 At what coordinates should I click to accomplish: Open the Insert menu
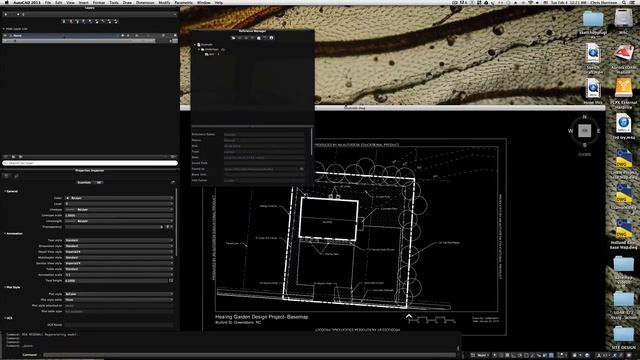pos(83,2)
